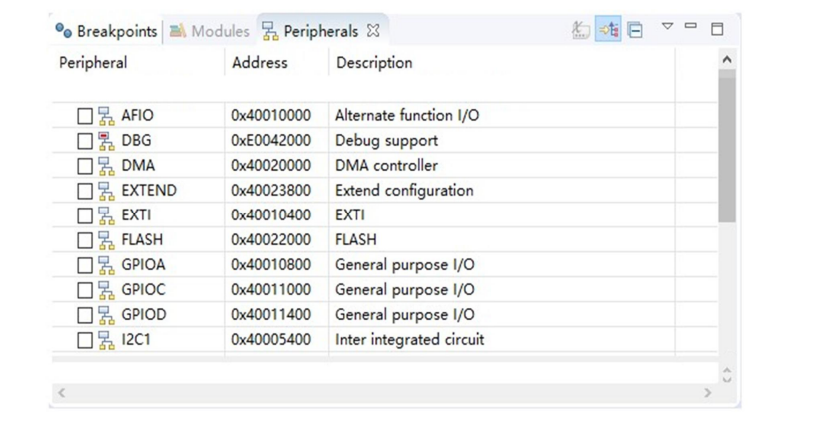This screenshot has width=819, height=431.
Task: Click address 0x40023800
Action: click(x=271, y=191)
